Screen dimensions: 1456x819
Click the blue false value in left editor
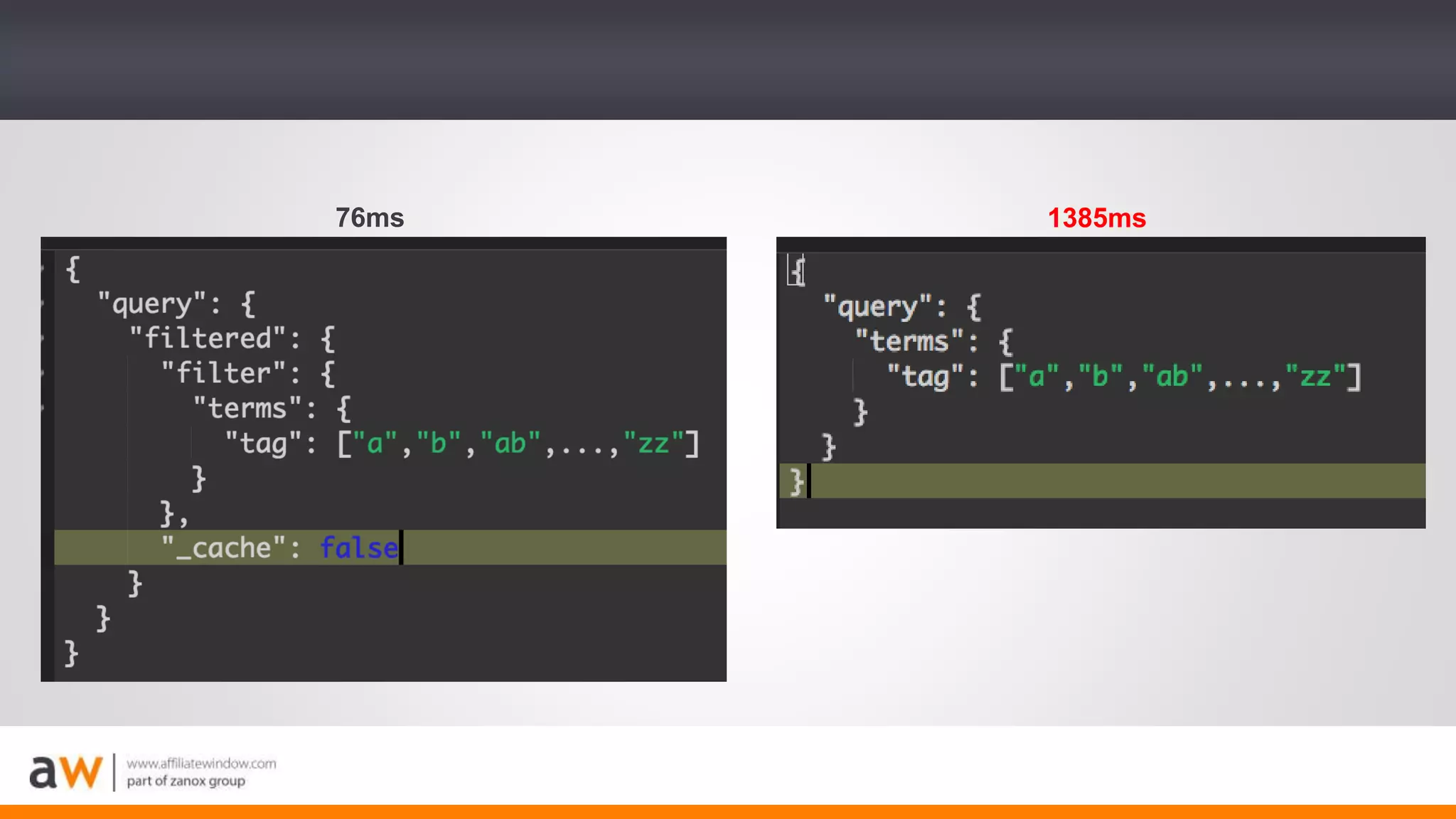coord(358,547)
